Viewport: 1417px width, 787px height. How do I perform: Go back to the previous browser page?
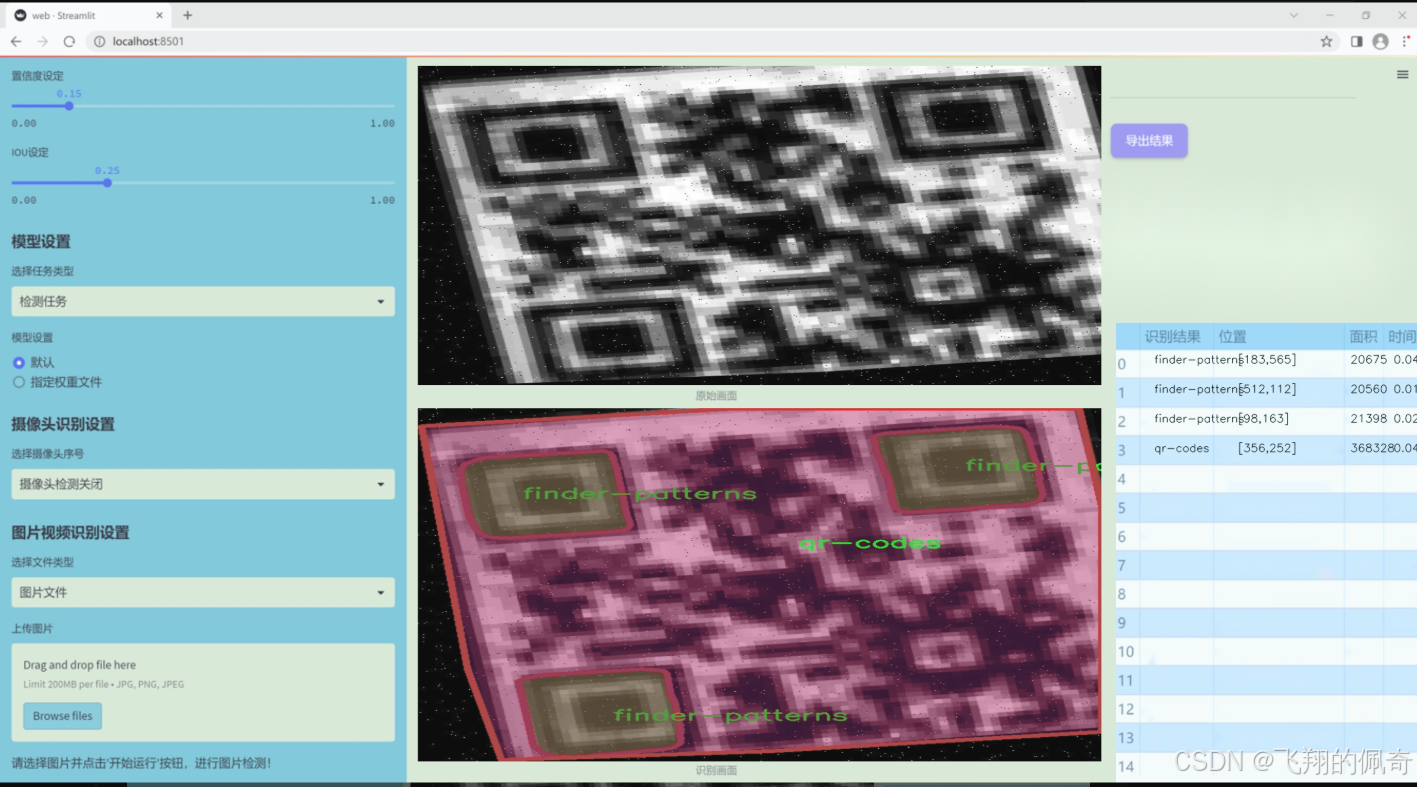(16, 41)
